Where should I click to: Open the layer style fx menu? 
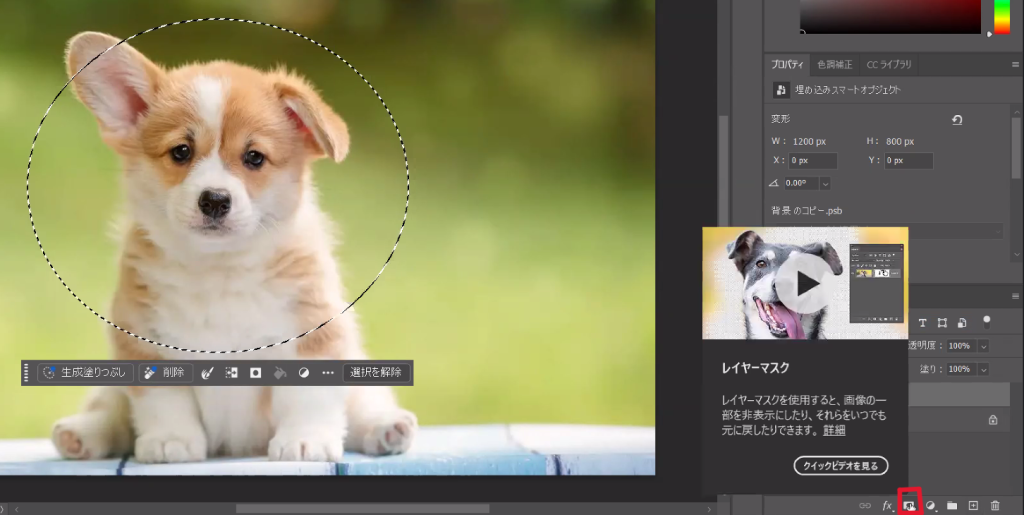[887, 506]
